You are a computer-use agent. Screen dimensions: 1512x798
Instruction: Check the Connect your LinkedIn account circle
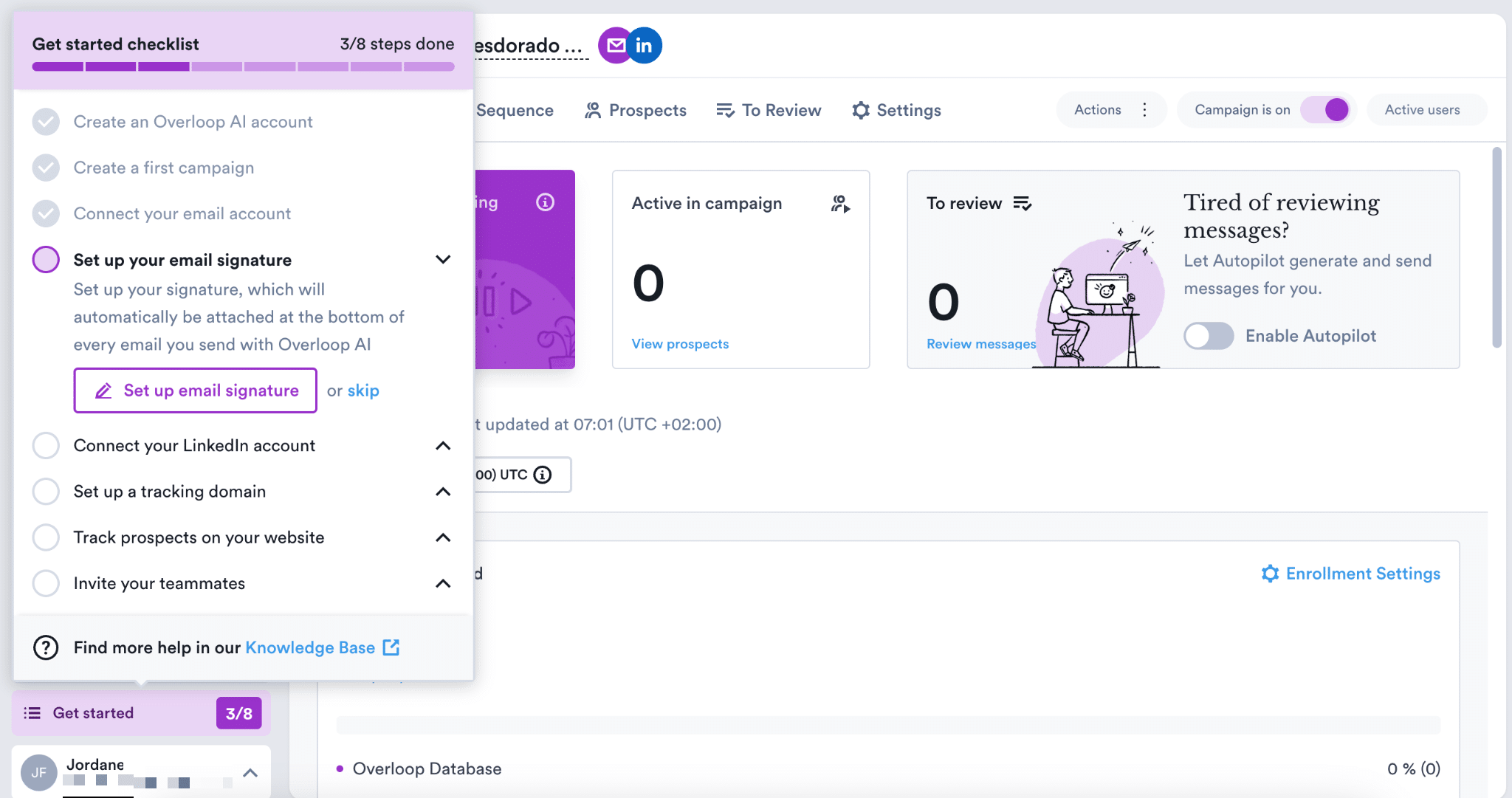pos(46,446)
